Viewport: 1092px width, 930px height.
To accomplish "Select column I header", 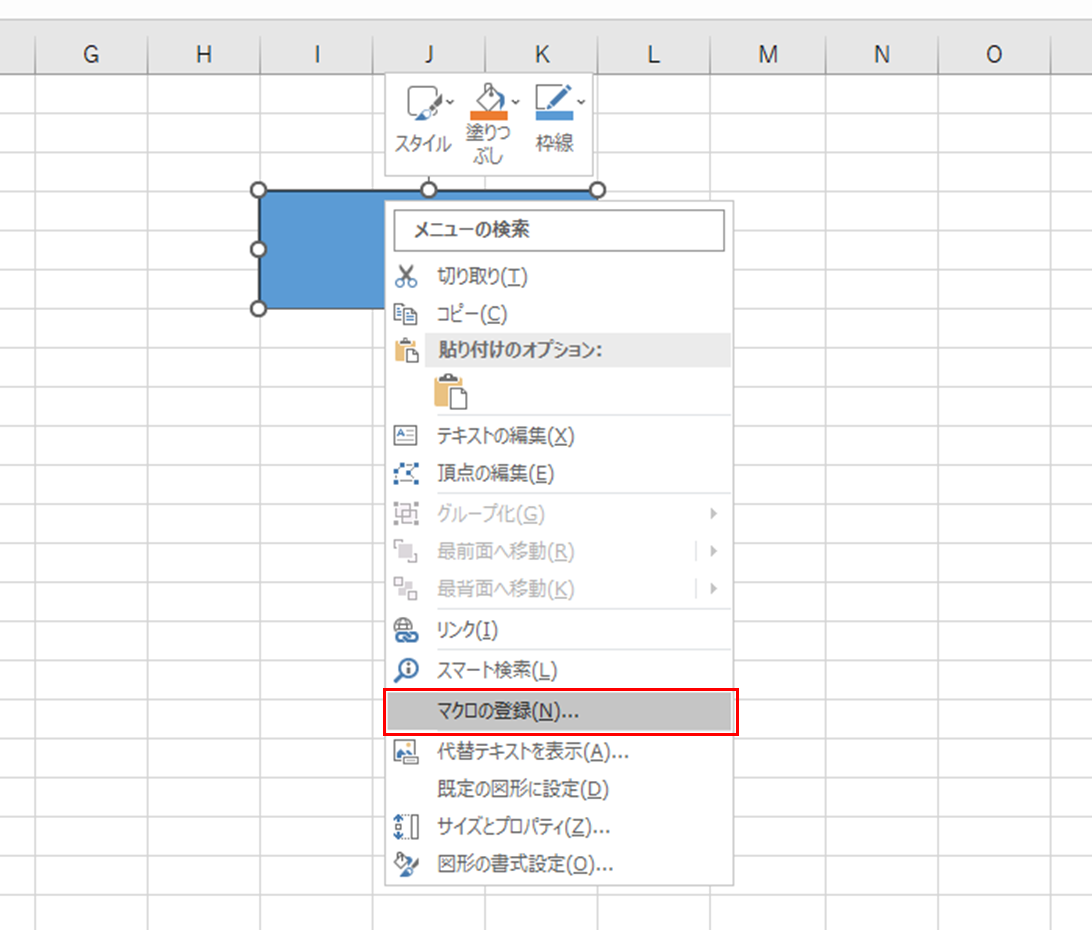I will [x=317, y=54].
